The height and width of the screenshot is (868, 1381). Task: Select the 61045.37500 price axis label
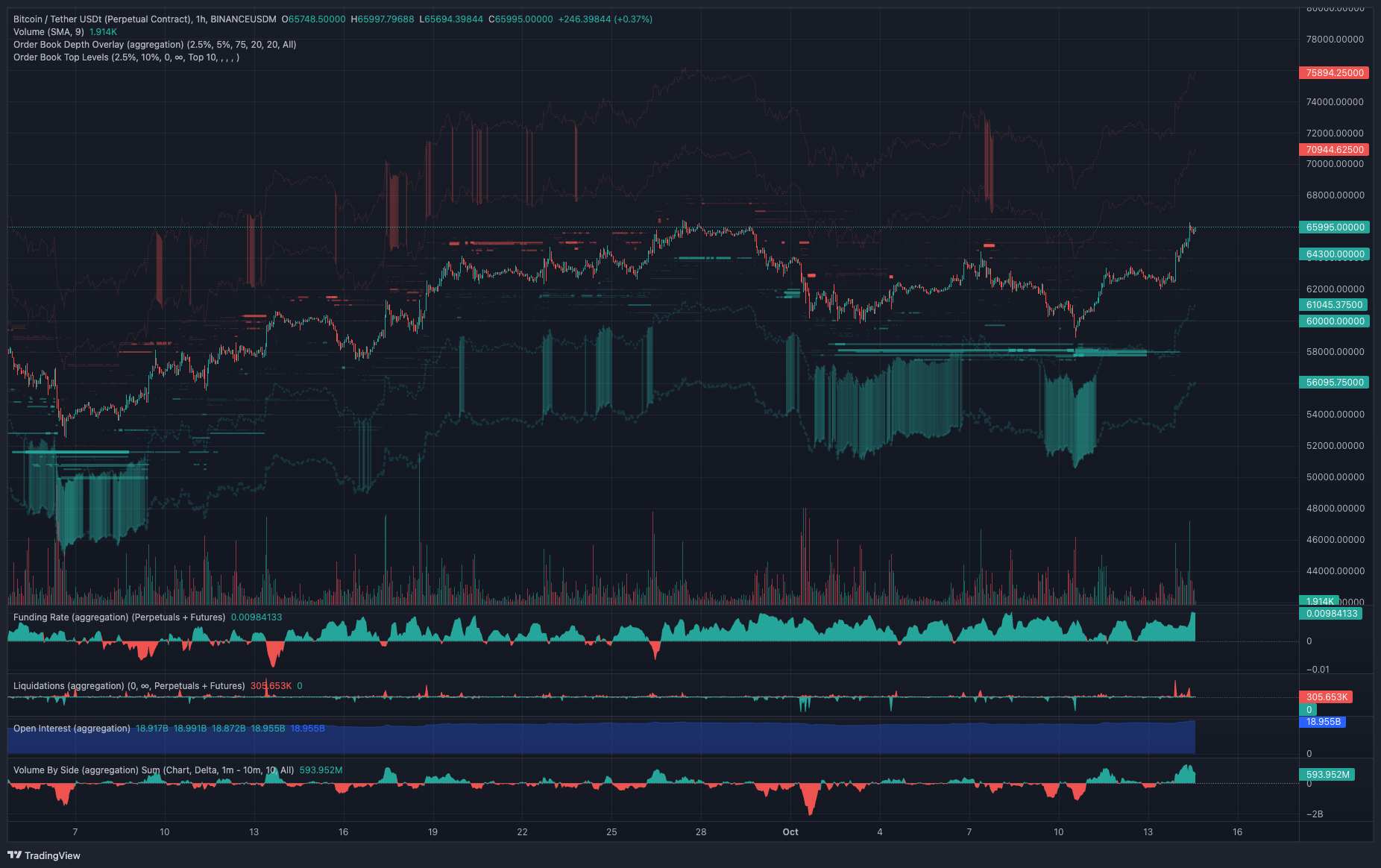pyautogui.click(x=1333, y=305)
